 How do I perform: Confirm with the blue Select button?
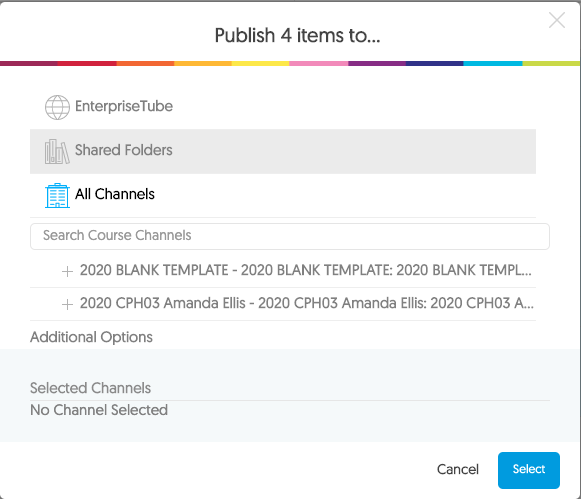pyautogui.click(x=529, y=470)
